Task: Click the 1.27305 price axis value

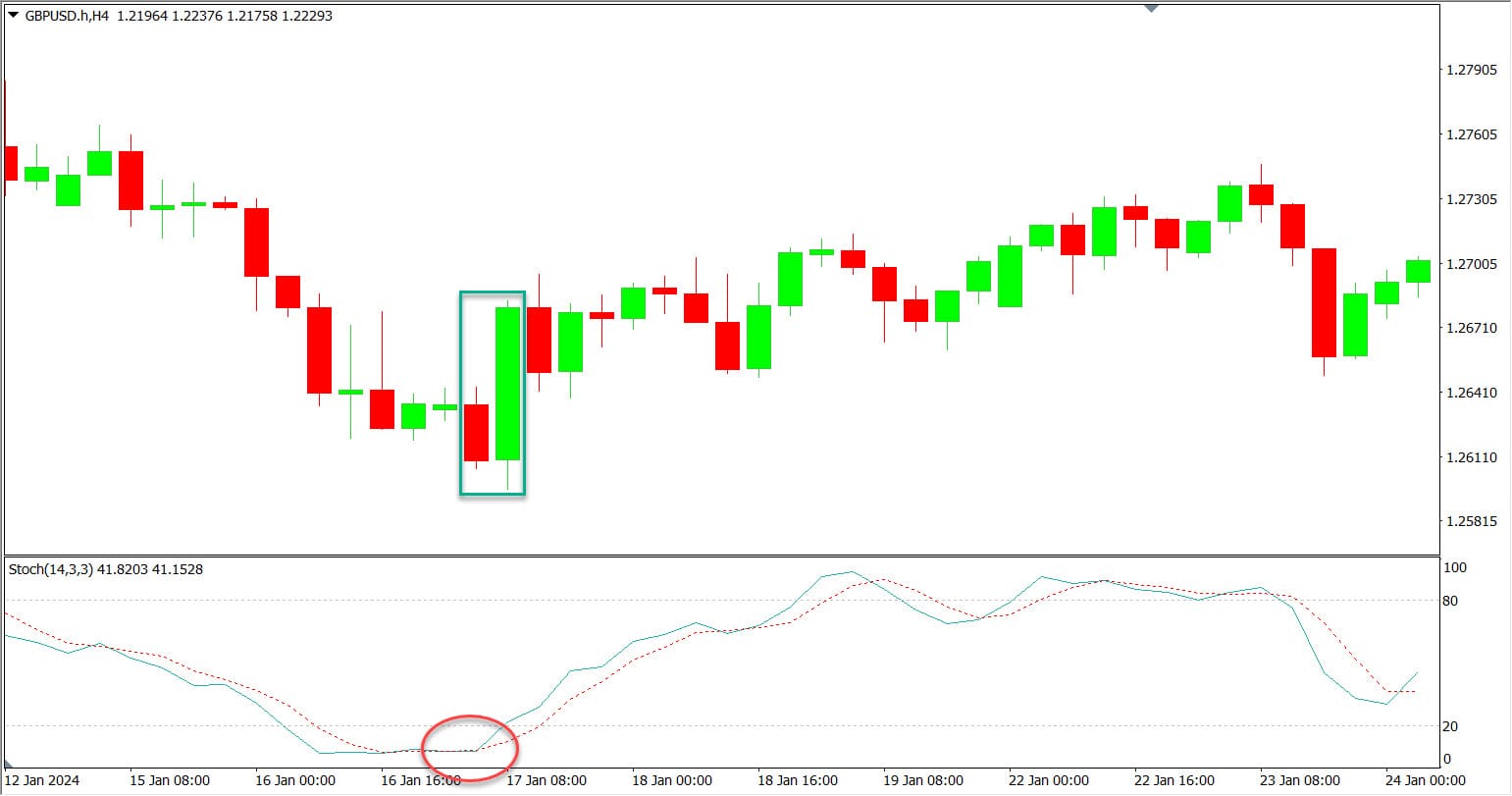Action: coord(1472,199)
